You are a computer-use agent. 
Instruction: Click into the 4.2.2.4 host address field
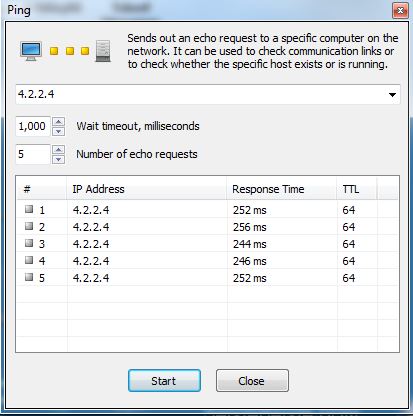click(x=200, y=94)
